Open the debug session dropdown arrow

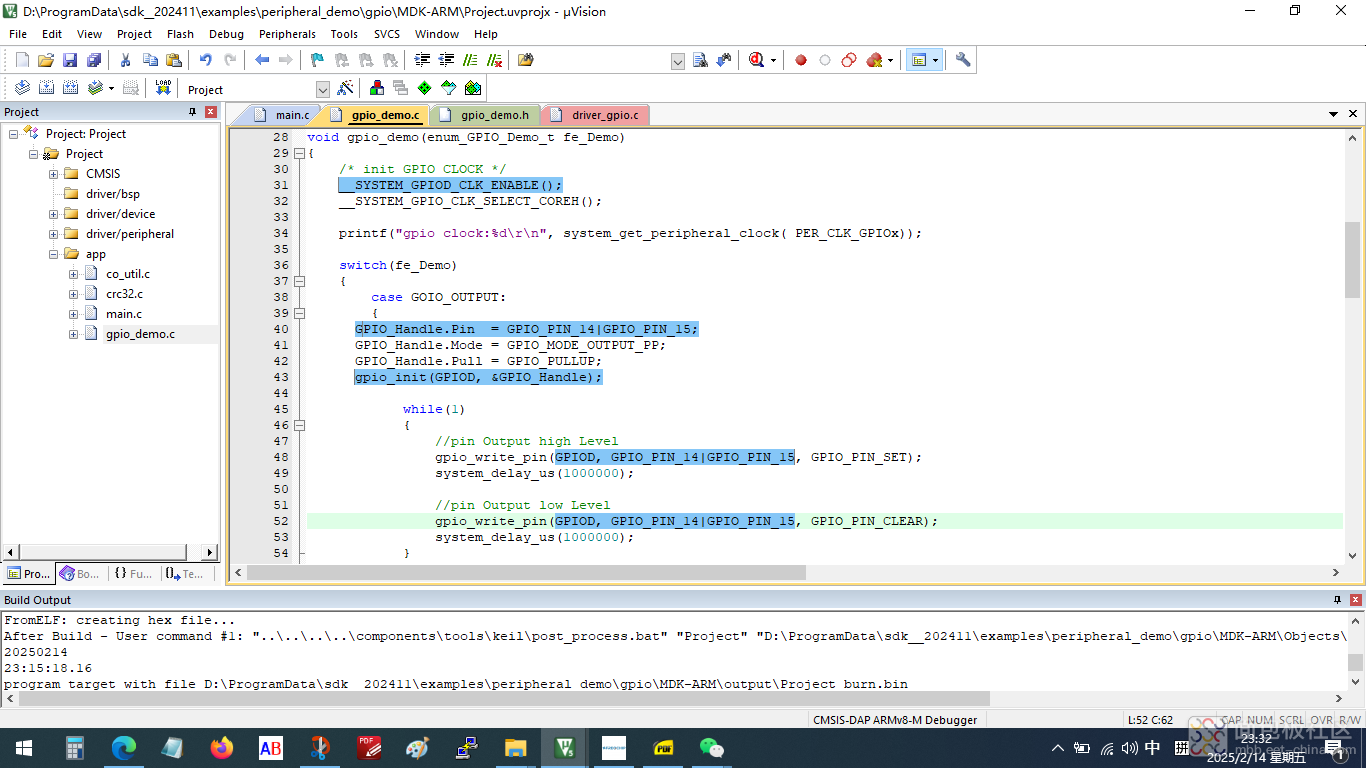coord(774,61)
